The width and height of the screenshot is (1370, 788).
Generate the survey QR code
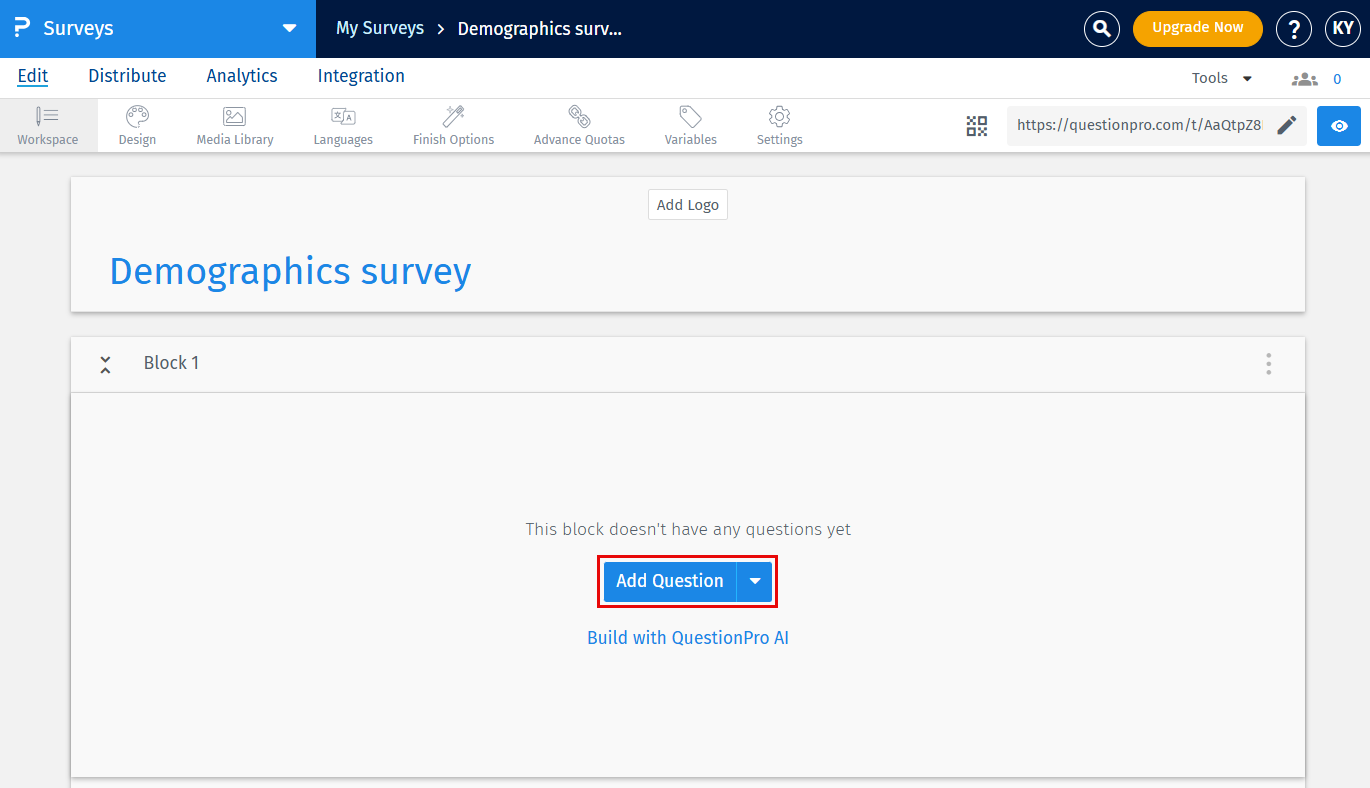(x=976, y=126)
